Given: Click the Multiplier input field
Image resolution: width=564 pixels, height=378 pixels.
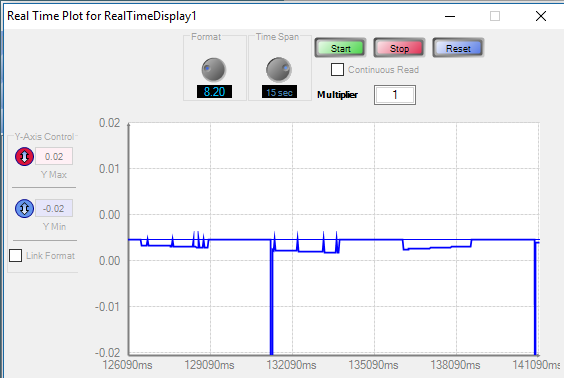Looking at the screenshot, I should click(395, 95).
